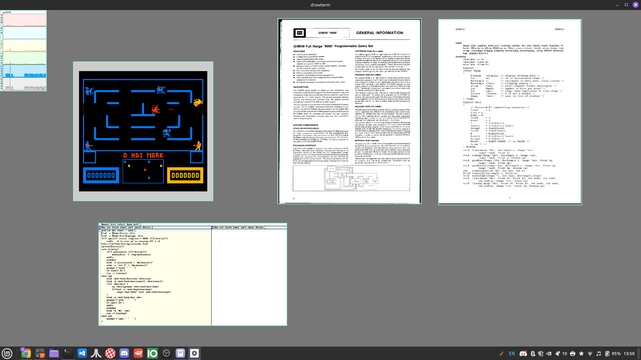Click the left column's blue layout box in acme
641x360 pixels.
coord(99,228)
